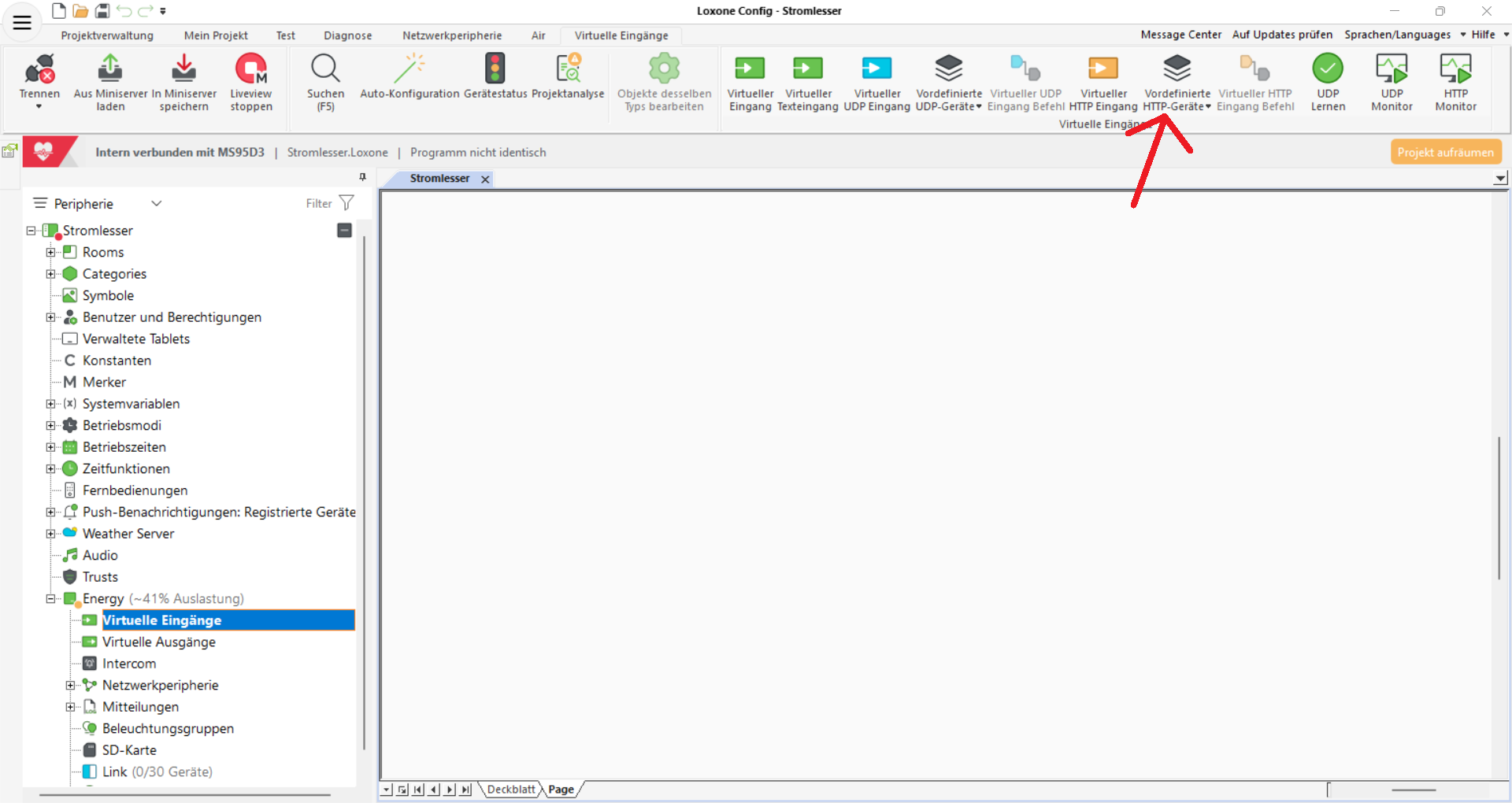The height and width of the screenshot is (803, 1512).
Task: Click the Projekt aufräumen button
Action: coord(1445,152)
